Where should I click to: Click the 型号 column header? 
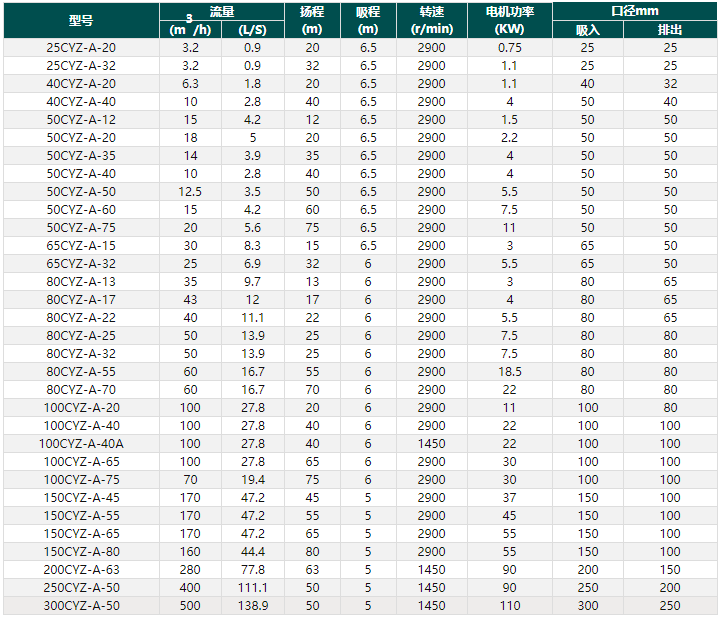tap(81, 20)
